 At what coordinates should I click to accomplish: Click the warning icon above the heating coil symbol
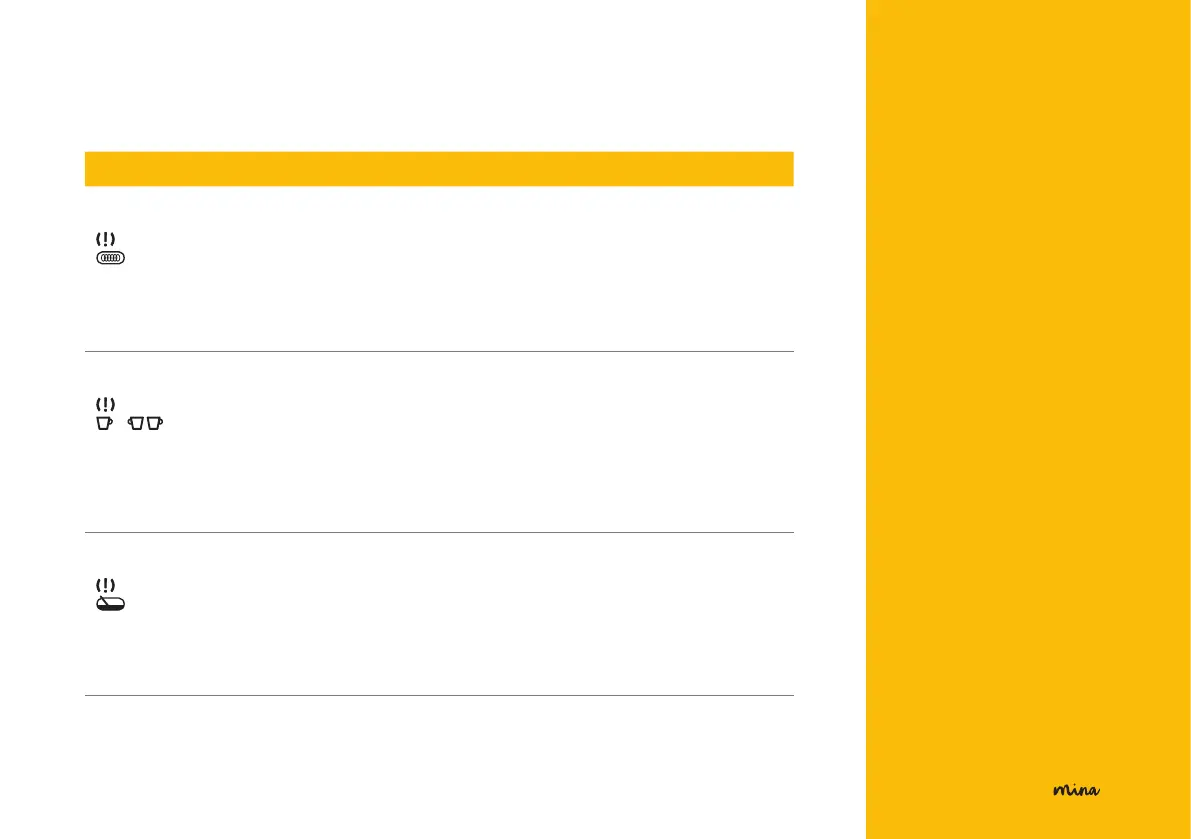tap(105, 239)
